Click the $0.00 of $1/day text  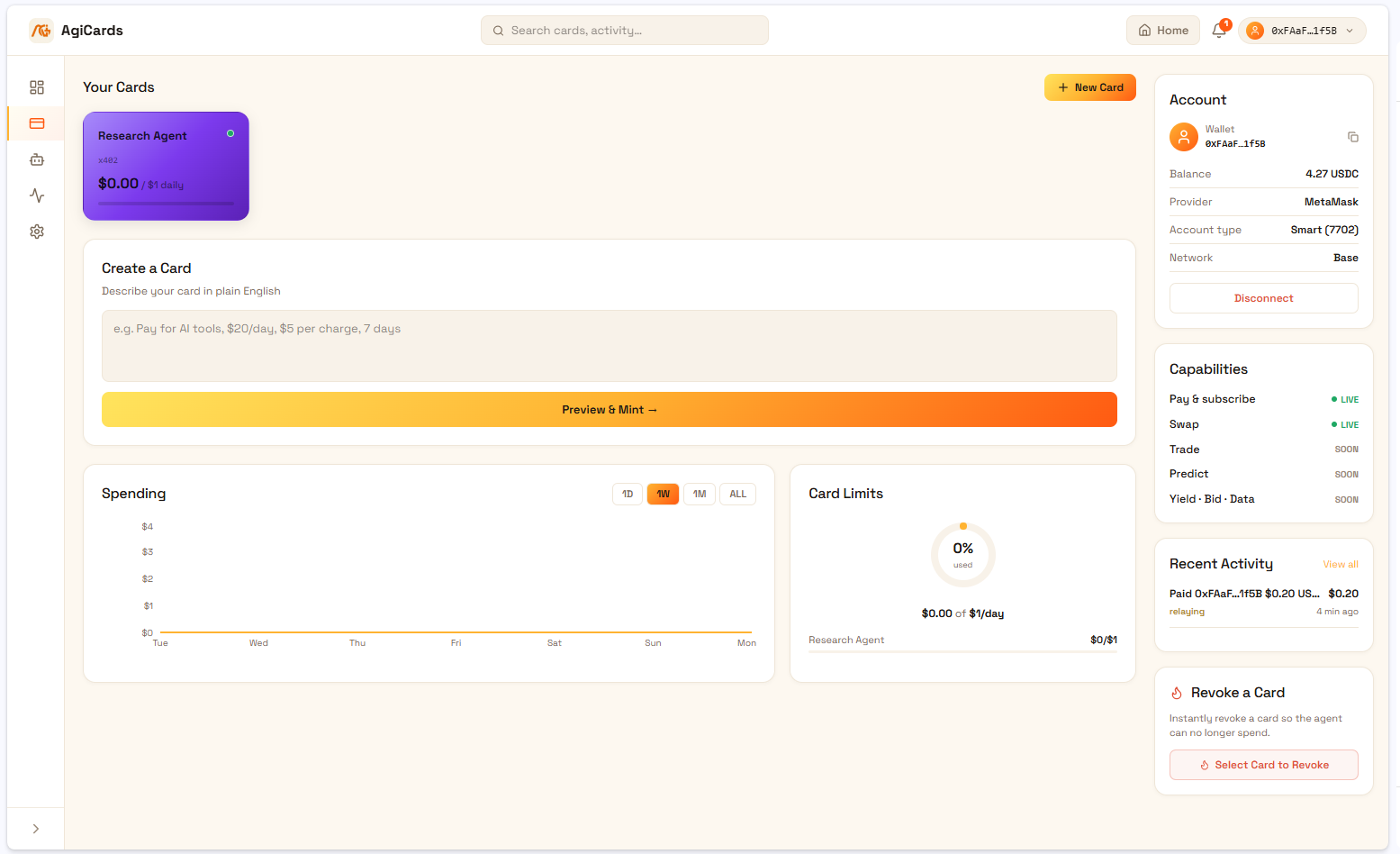(x=962, y=613)
